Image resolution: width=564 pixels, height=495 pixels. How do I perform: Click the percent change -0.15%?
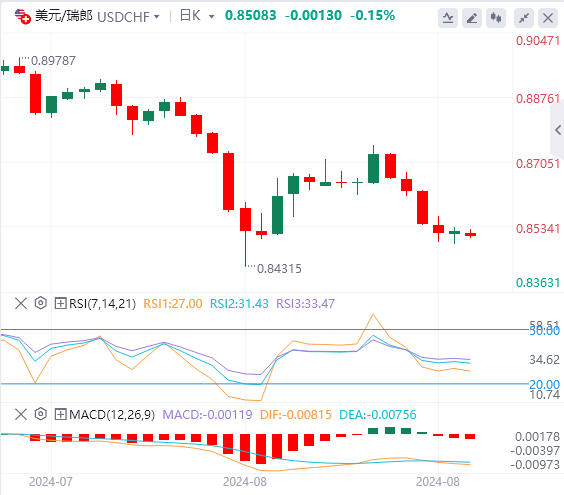(x=372, y=15)
